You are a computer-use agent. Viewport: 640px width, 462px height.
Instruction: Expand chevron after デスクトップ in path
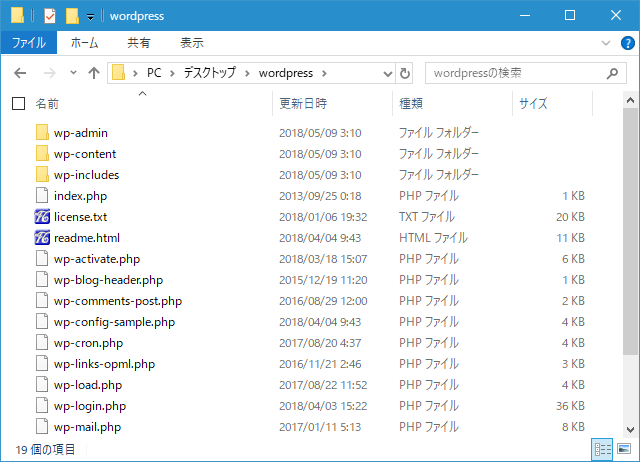click(247, 73)
